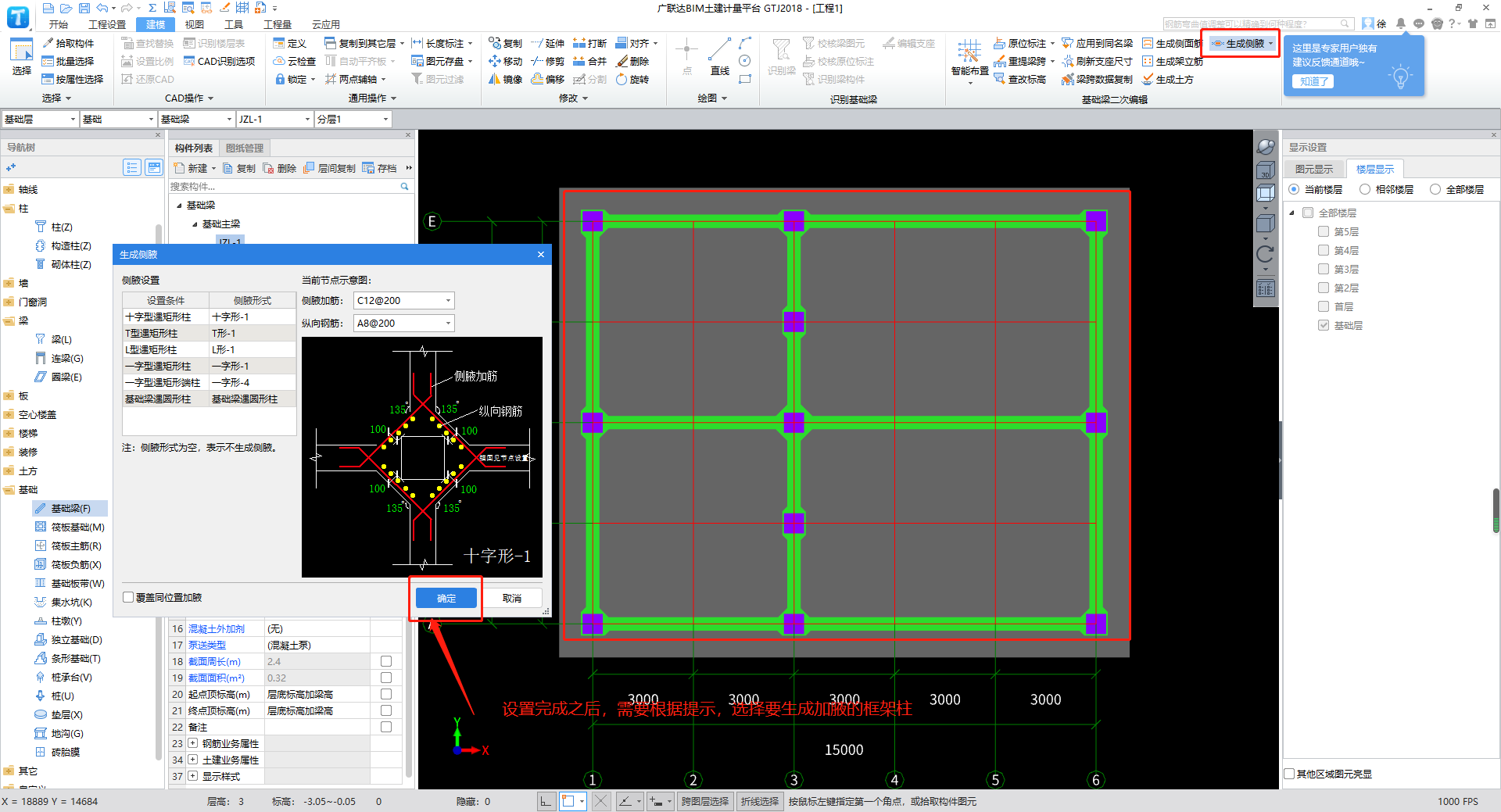Viewport: 1501px width, 812px height.
Task: Click 层间复制 in component list toolbar
Action: pos(329,168)
